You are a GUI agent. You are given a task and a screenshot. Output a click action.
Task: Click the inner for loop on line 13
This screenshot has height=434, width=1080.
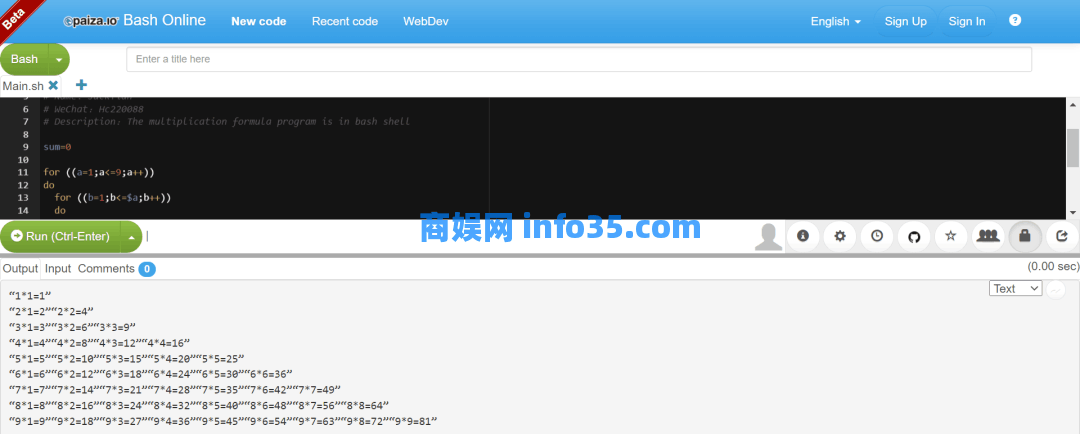tap(113, 198)
